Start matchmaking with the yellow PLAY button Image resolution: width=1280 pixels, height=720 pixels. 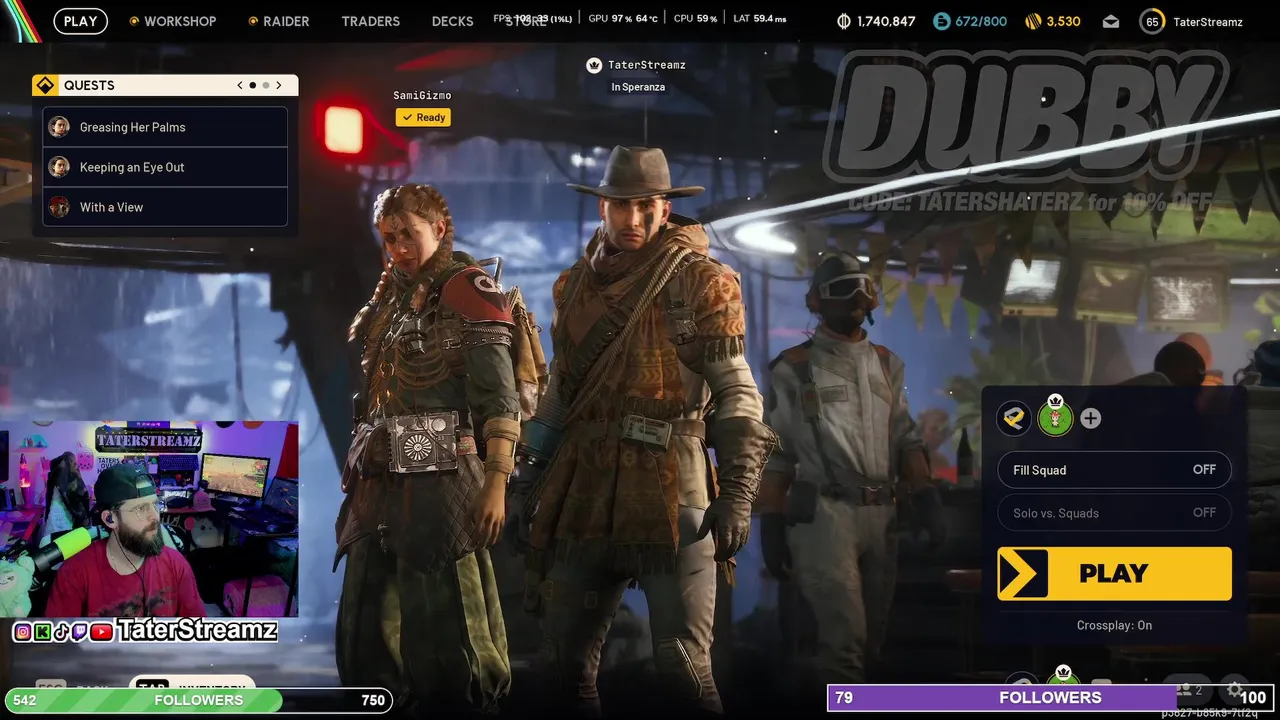pyautogui.click(x=1114, y=573)
